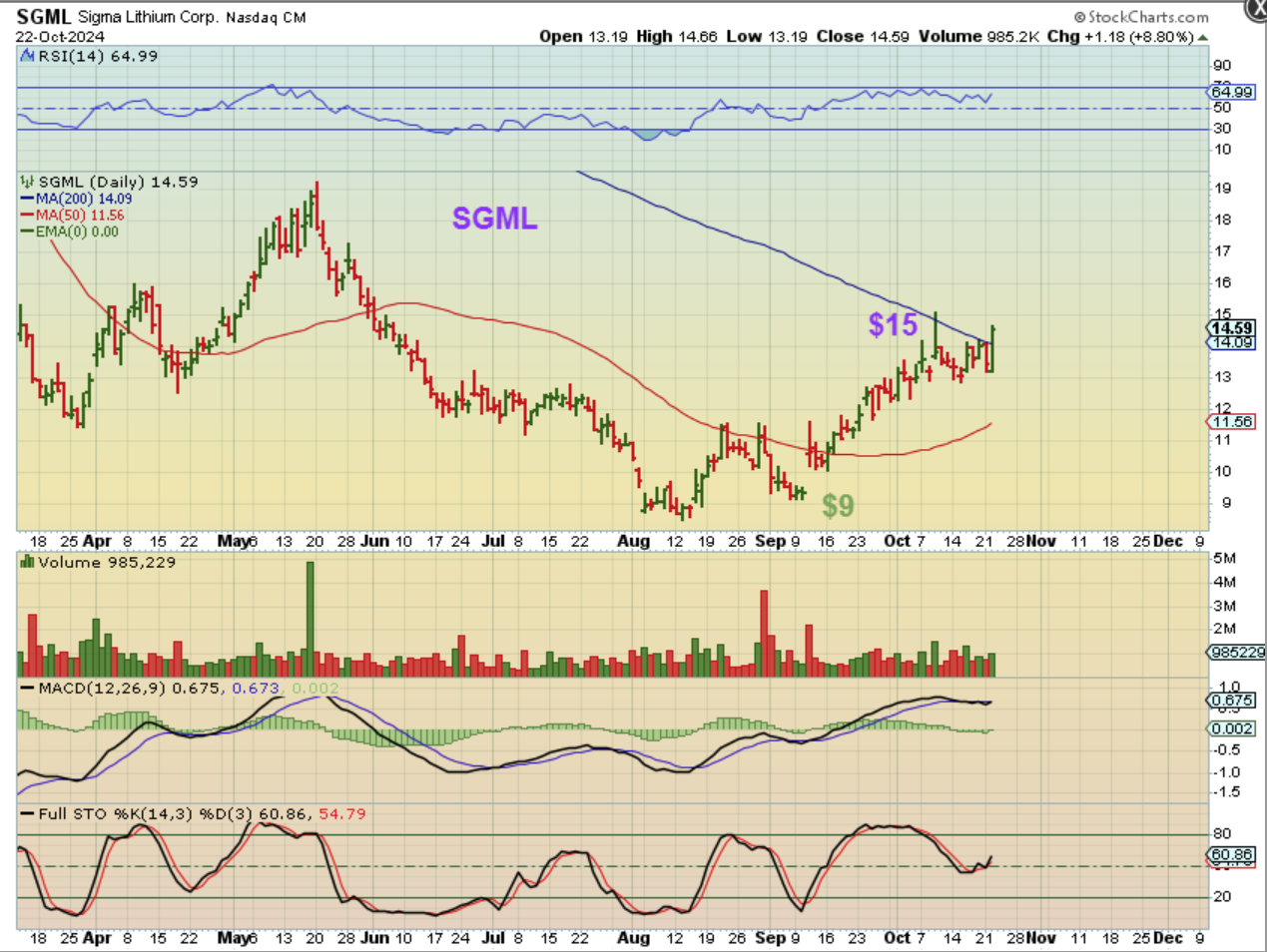Click the 0.002 histogram value tag on the right
Image resolution: width=1267 pixels, height=952 pixels.
(x=1232, y=729)
